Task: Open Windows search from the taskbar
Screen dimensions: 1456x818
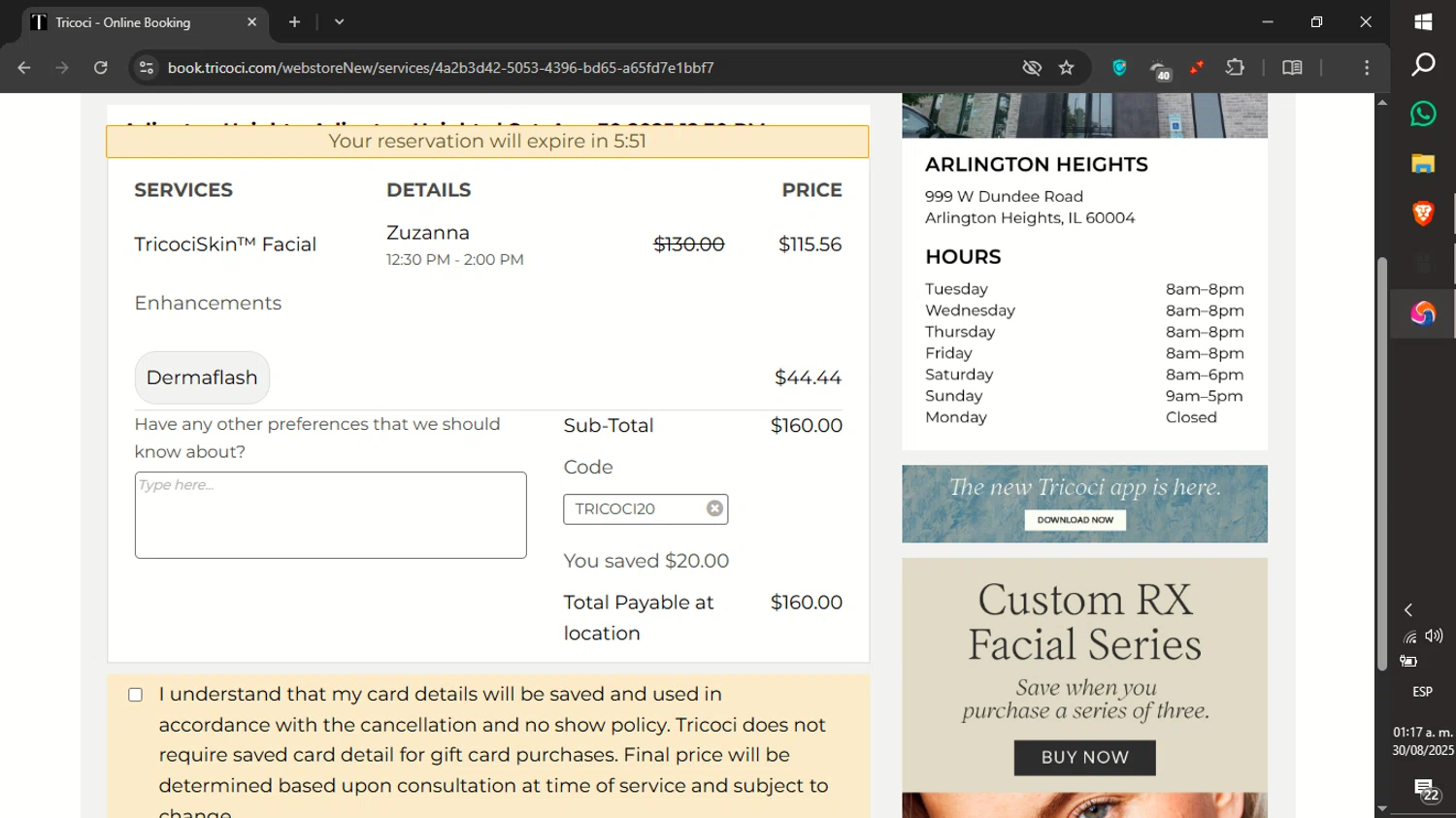Action: (x=1423, y=65)
